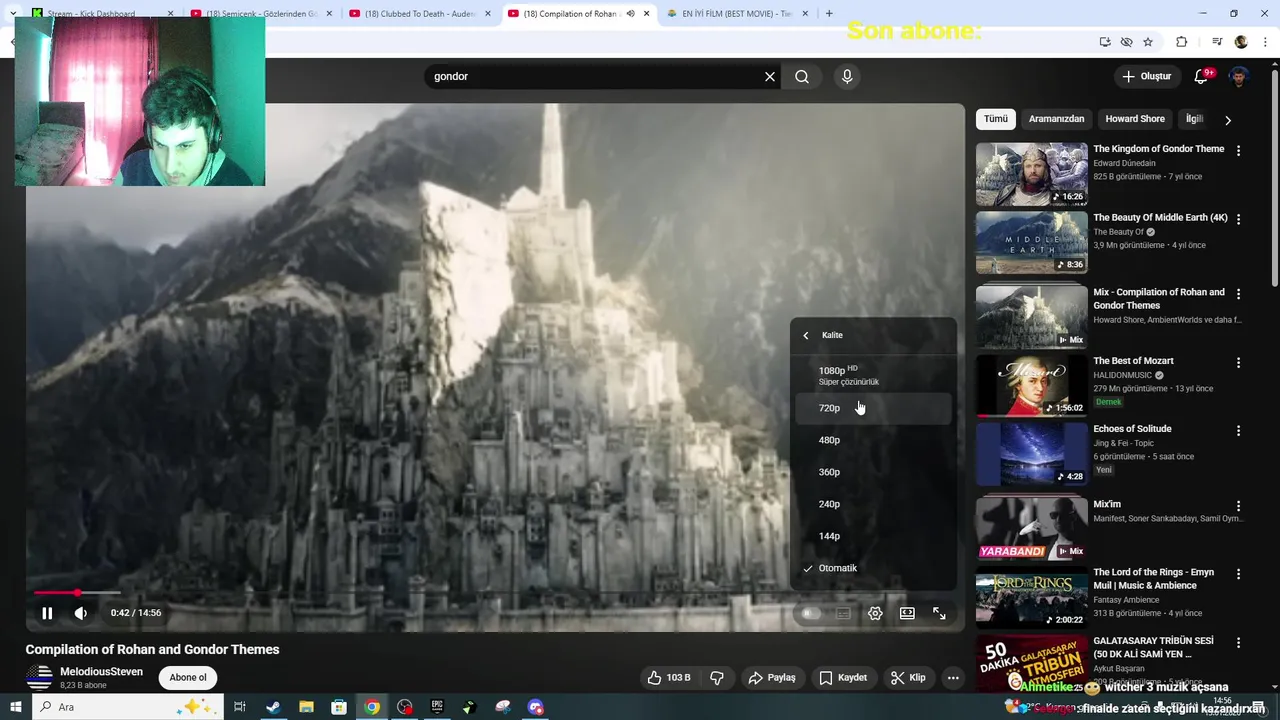The height and width of the screenshot is (720, 1280).
Task: Open the player settings gear
Action: [x=875, y=613]
